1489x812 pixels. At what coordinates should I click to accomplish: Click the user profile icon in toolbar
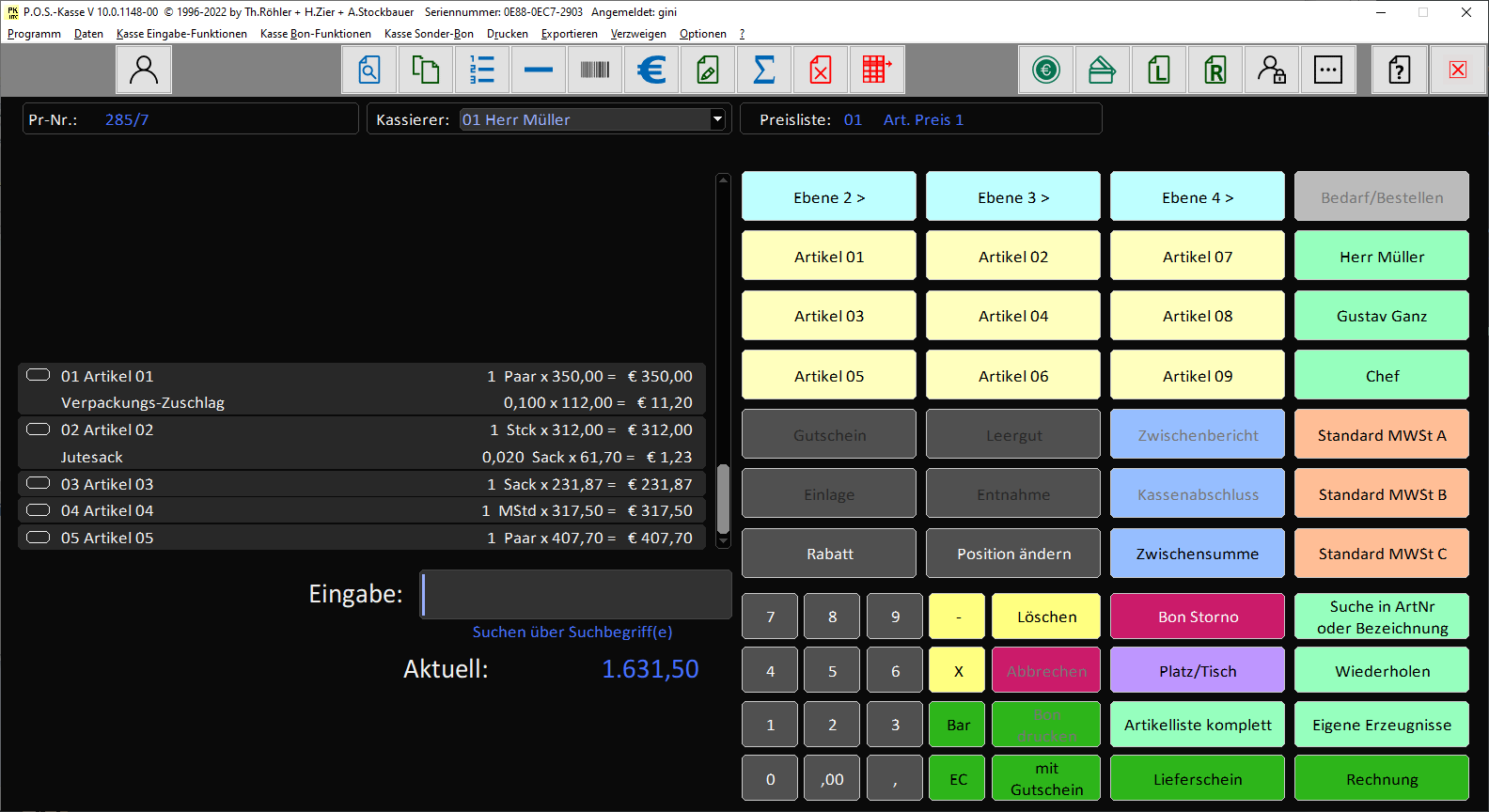point(144,70)
